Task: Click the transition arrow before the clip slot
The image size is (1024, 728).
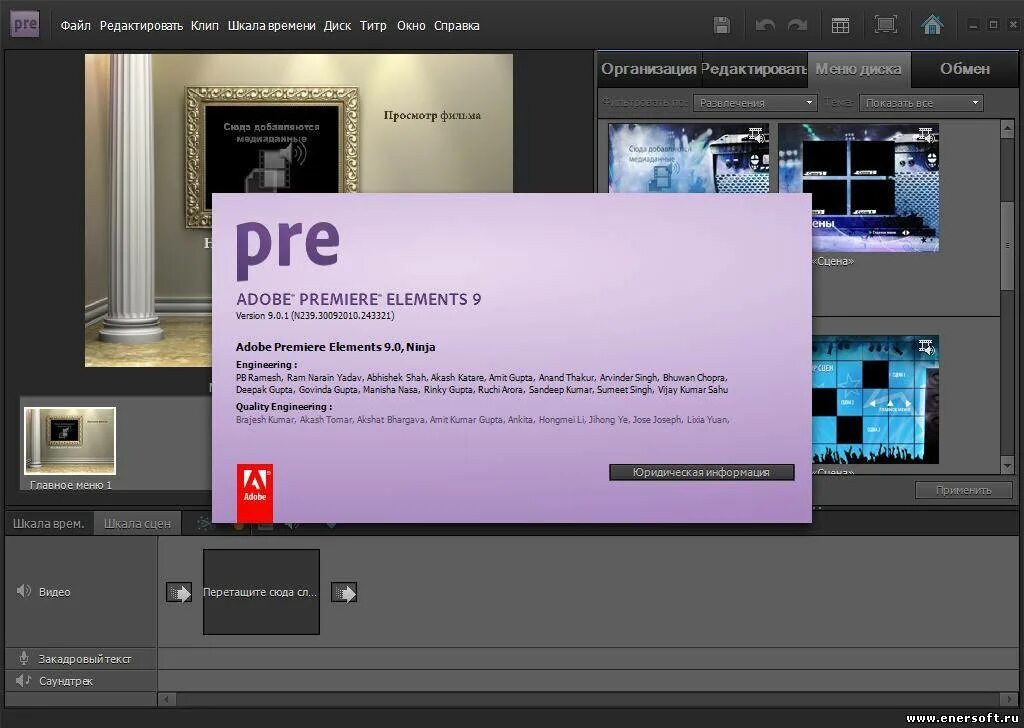Action: click(178, 592)
